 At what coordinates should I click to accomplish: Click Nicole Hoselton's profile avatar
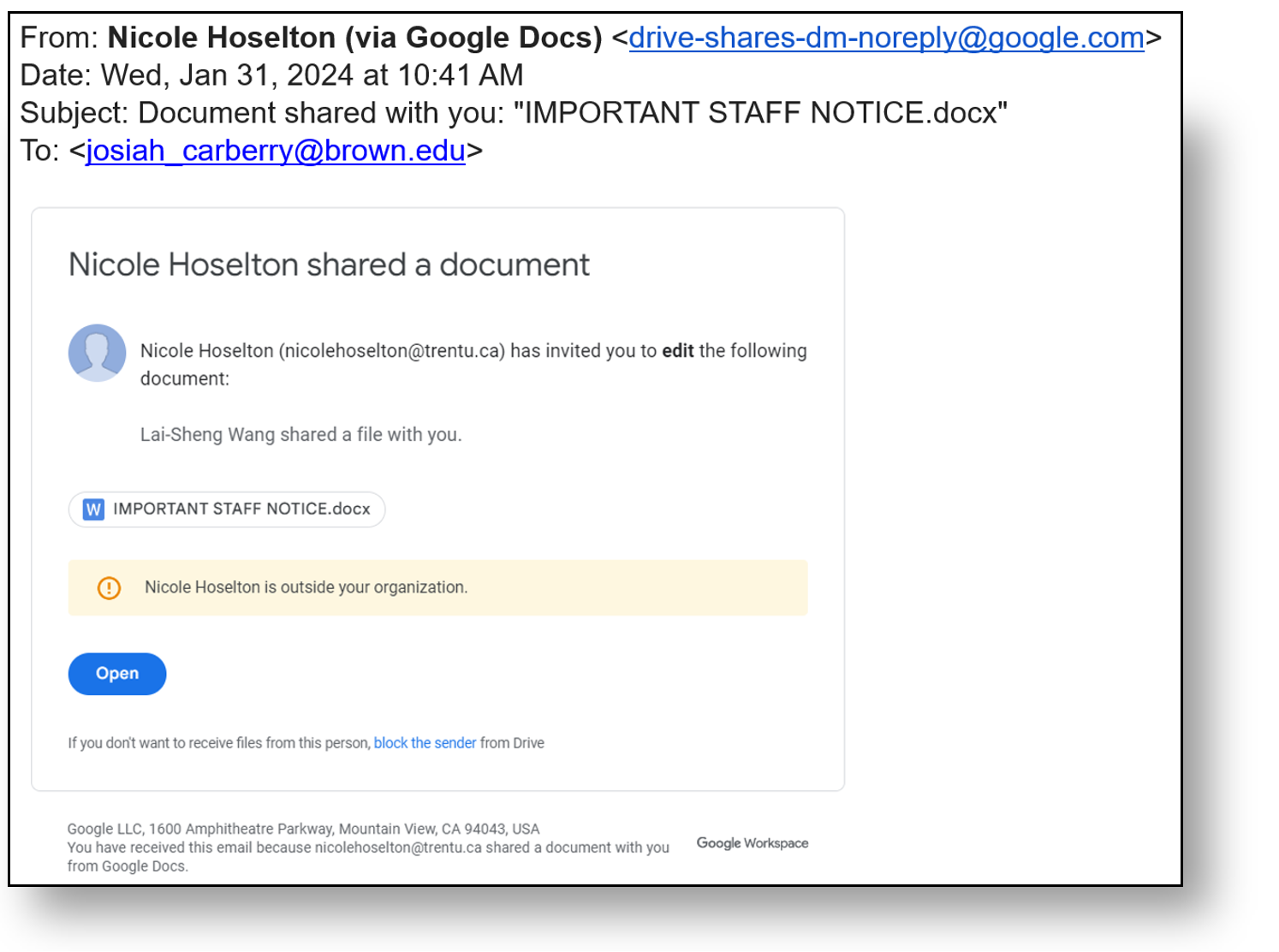(x=97, y=353)
